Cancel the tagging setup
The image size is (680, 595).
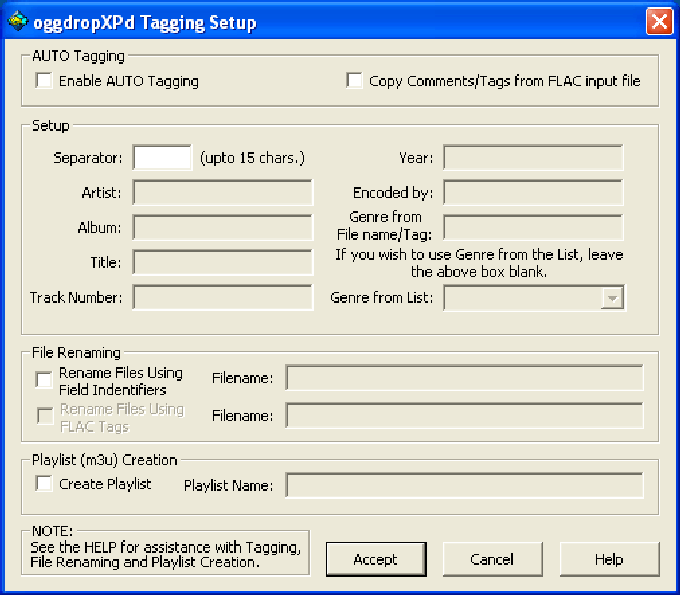pyautogui.click(x=492, y=559)
